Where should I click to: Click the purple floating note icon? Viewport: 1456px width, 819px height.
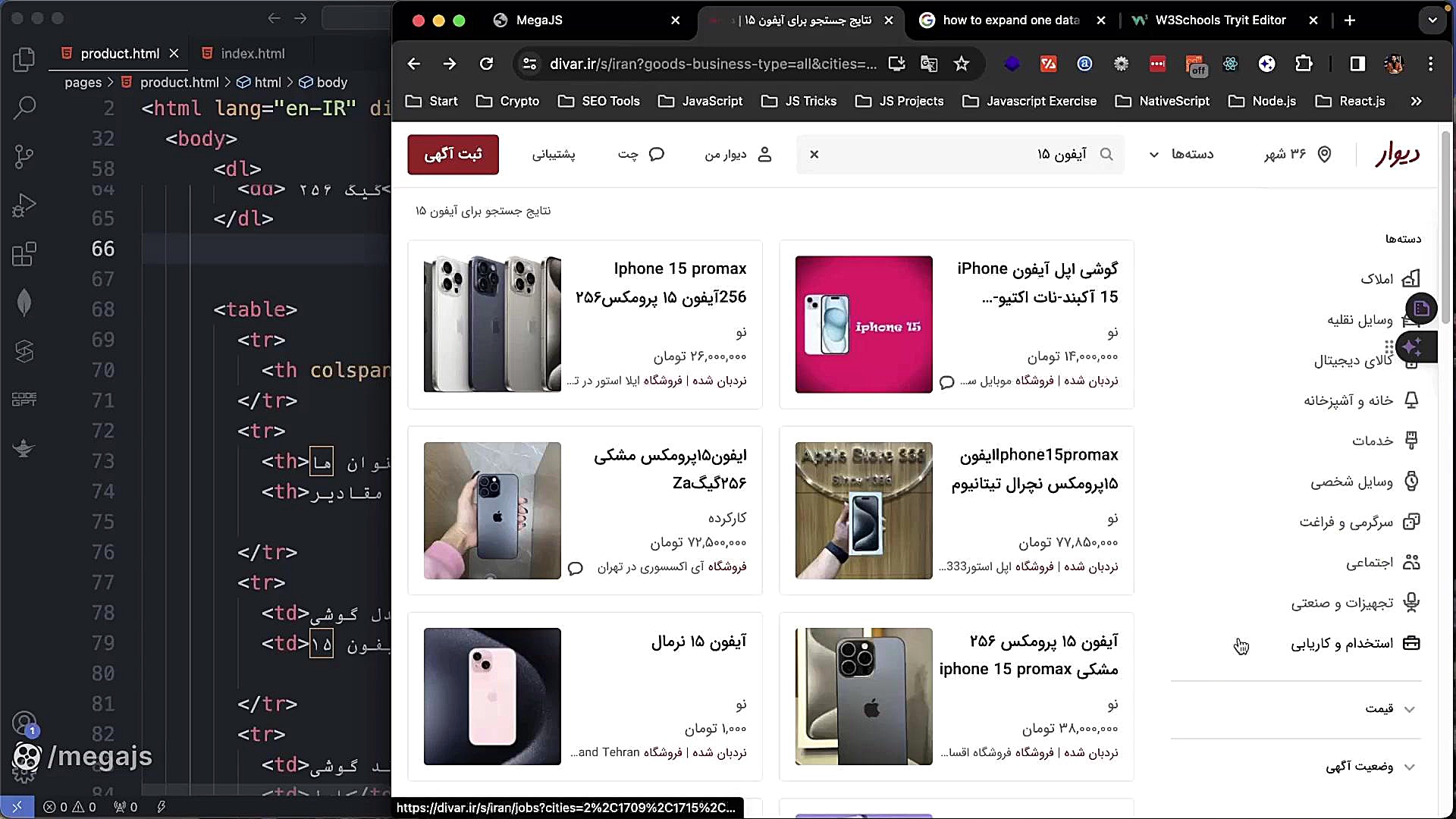click(x=1421, y=308)
